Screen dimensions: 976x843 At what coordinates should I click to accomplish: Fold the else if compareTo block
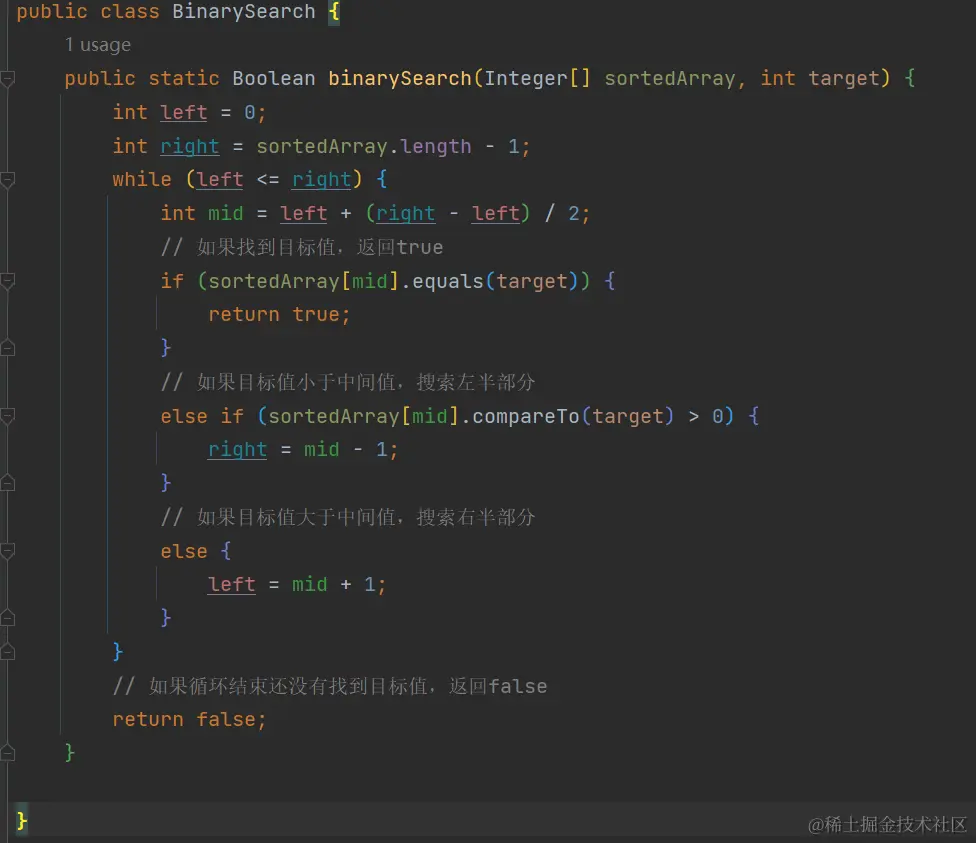coord(7,416)
